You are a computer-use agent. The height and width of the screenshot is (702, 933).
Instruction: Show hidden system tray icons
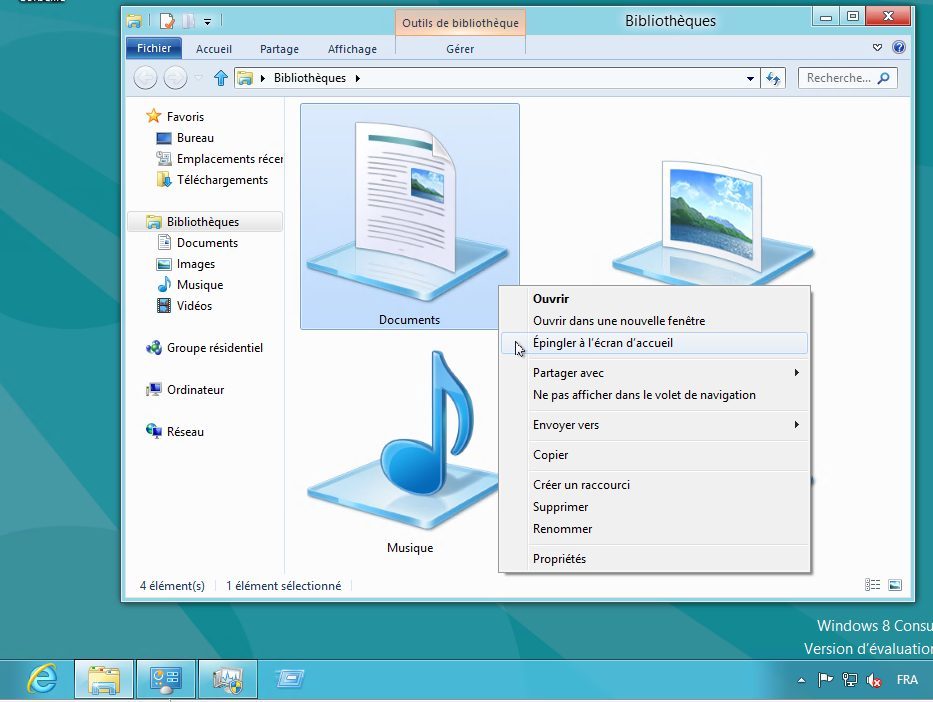pos(801,680)
